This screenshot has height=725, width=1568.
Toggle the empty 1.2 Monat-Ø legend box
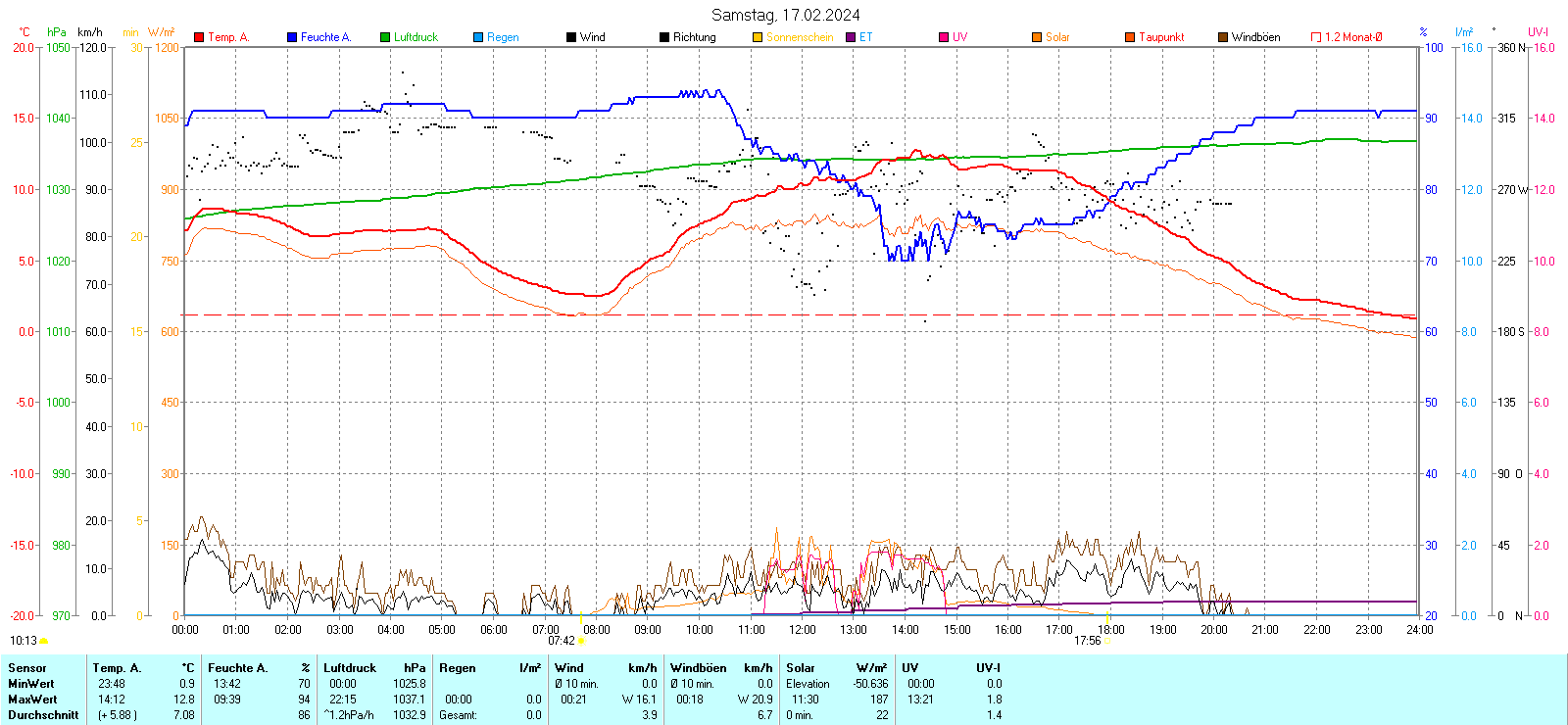pos(1316,37)
